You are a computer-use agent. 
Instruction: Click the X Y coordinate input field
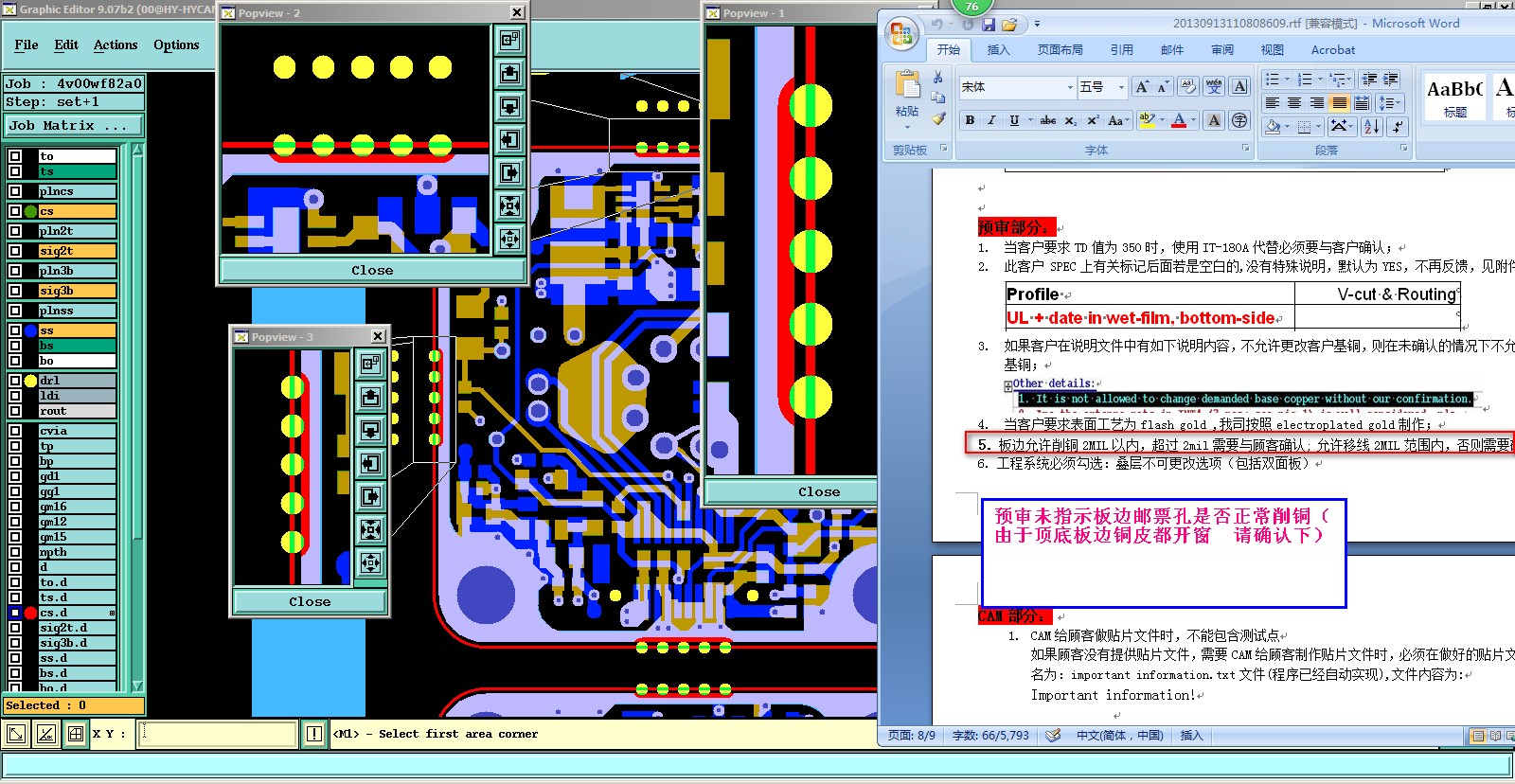(218, 734)
